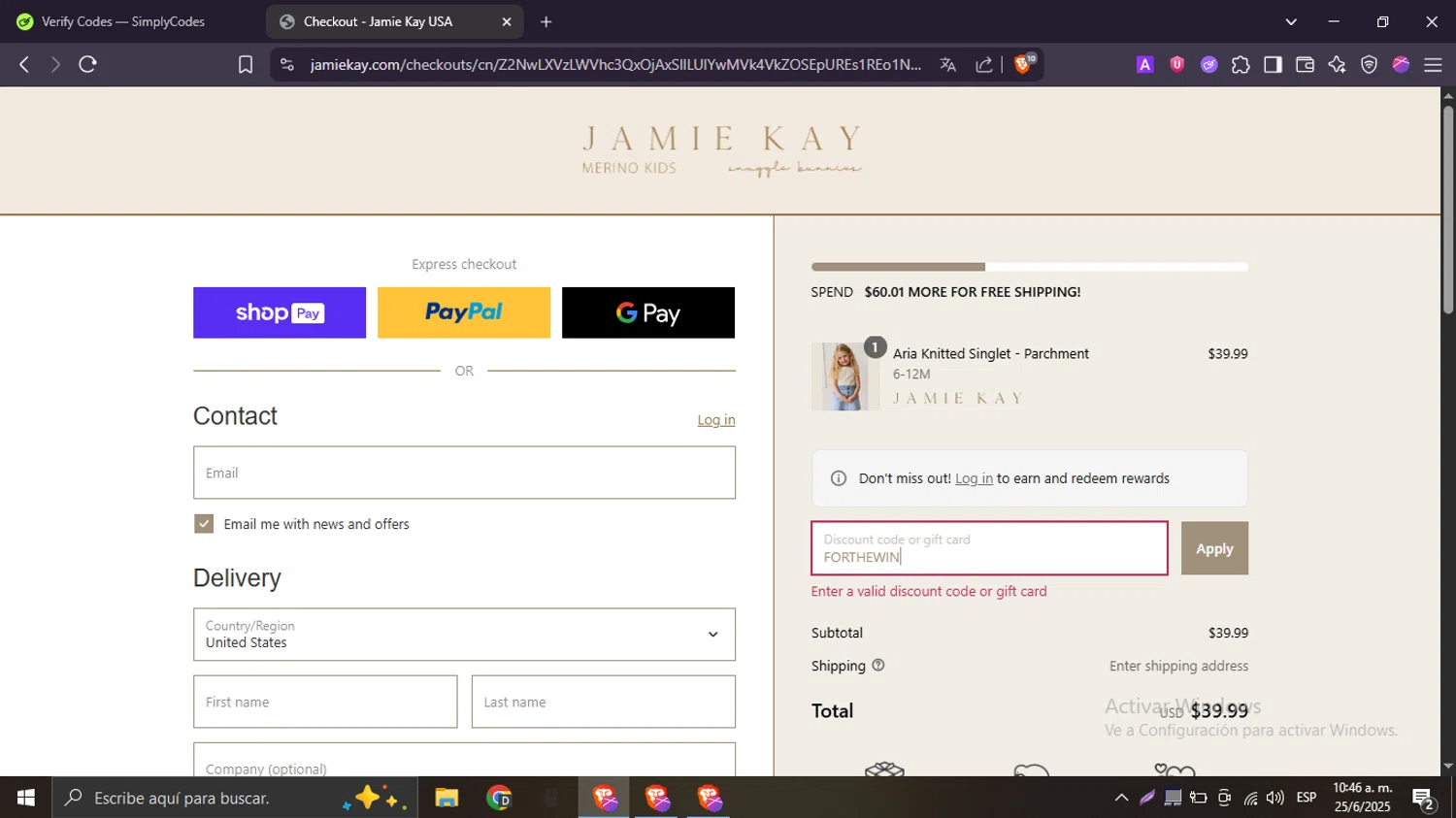Apply the discount code

(x=1214, y=548)
